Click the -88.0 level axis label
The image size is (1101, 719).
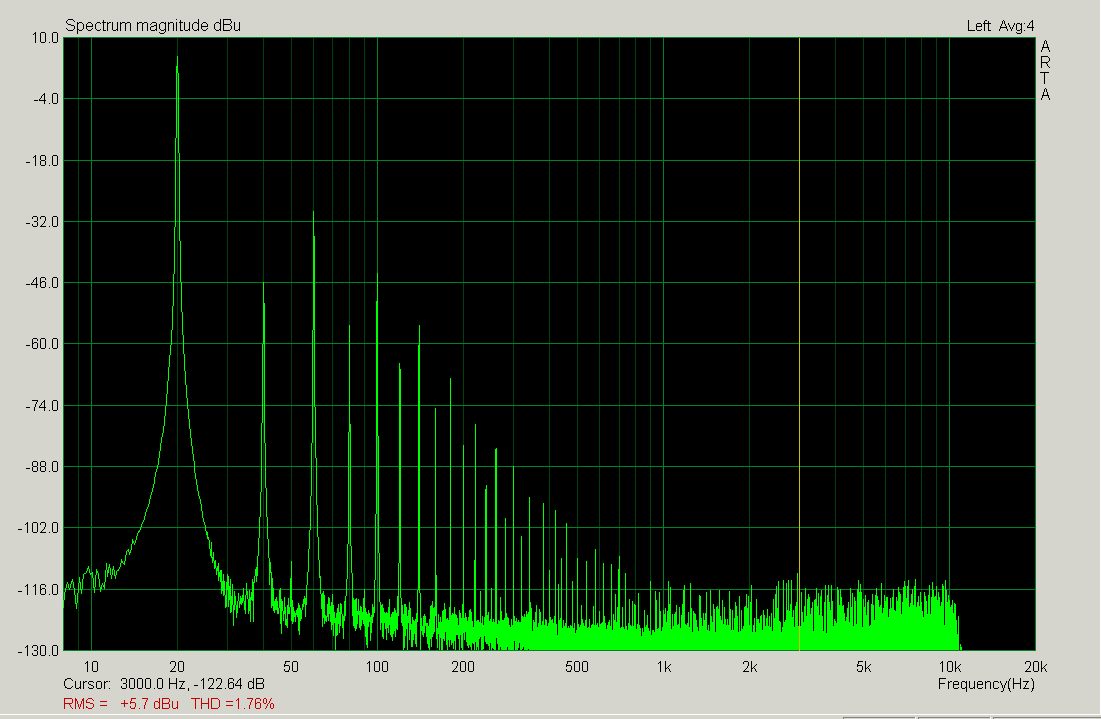coord(43,467)
